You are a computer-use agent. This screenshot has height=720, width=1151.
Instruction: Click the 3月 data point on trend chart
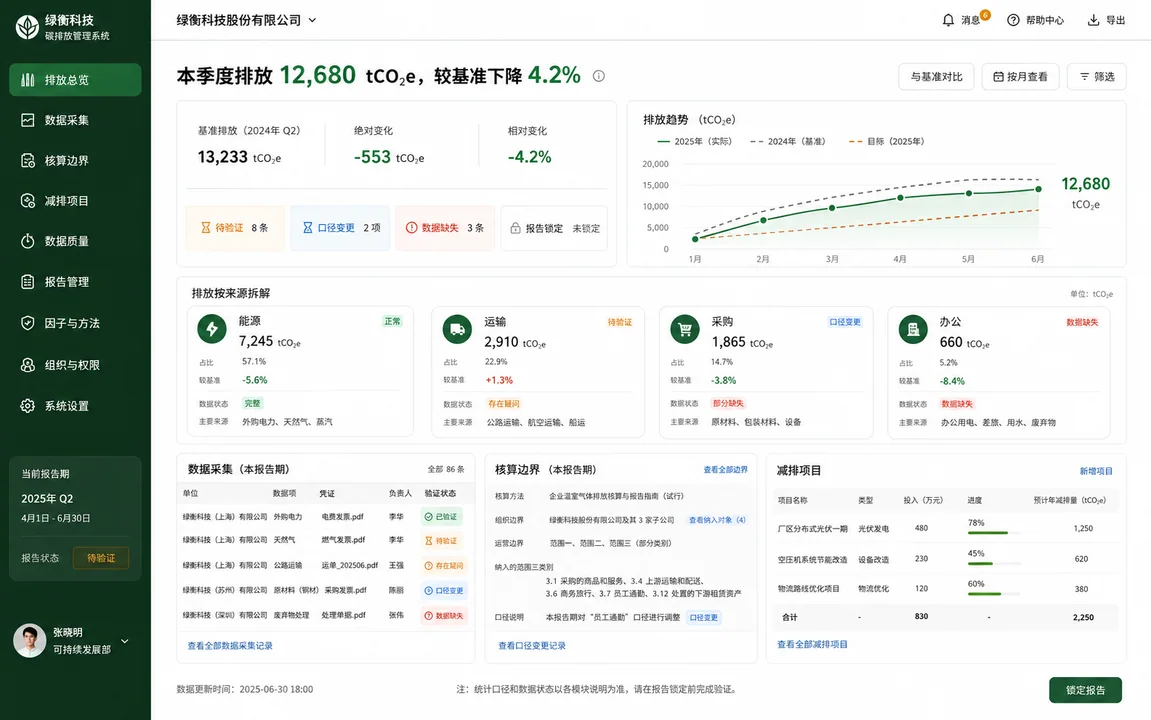[x=832, y=208]
